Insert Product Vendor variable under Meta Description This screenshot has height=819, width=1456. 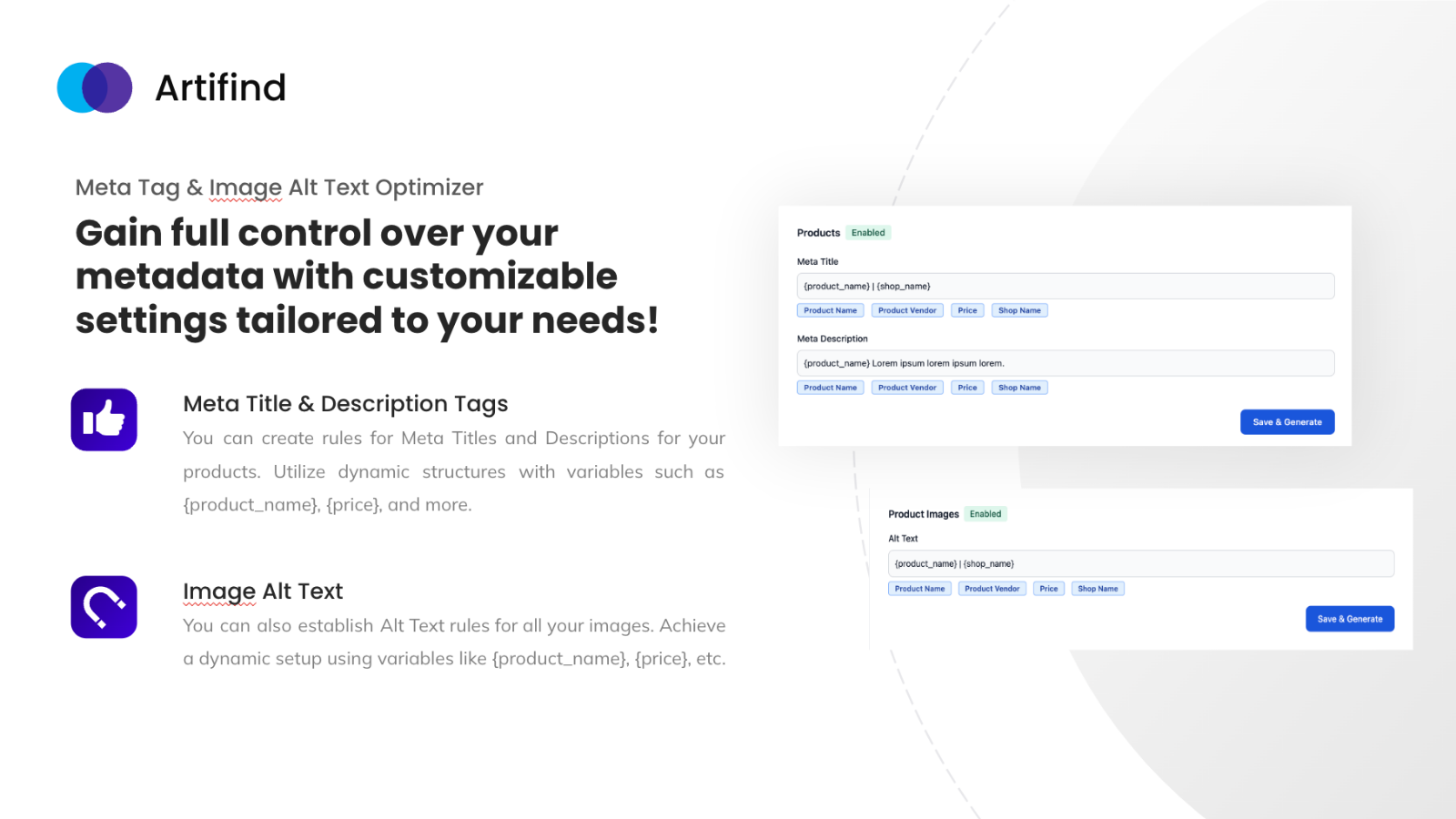(x=907, y=388)
